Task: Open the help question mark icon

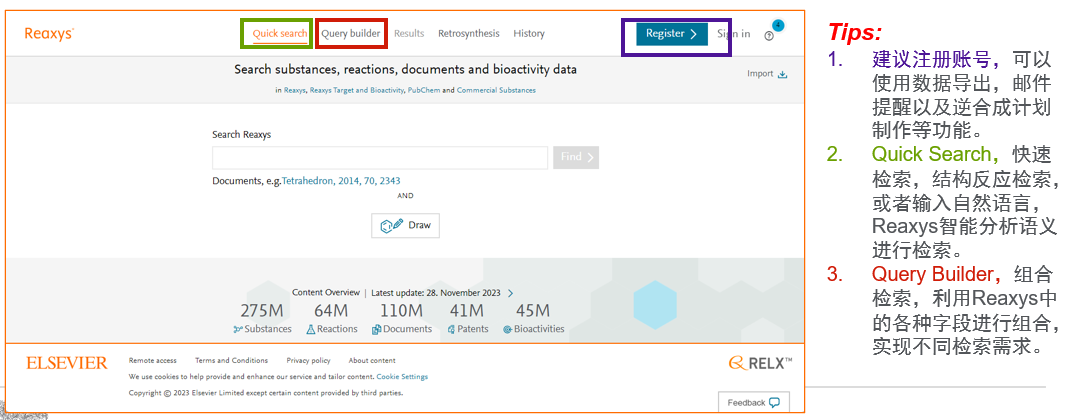Action: [x=769, y=36]
